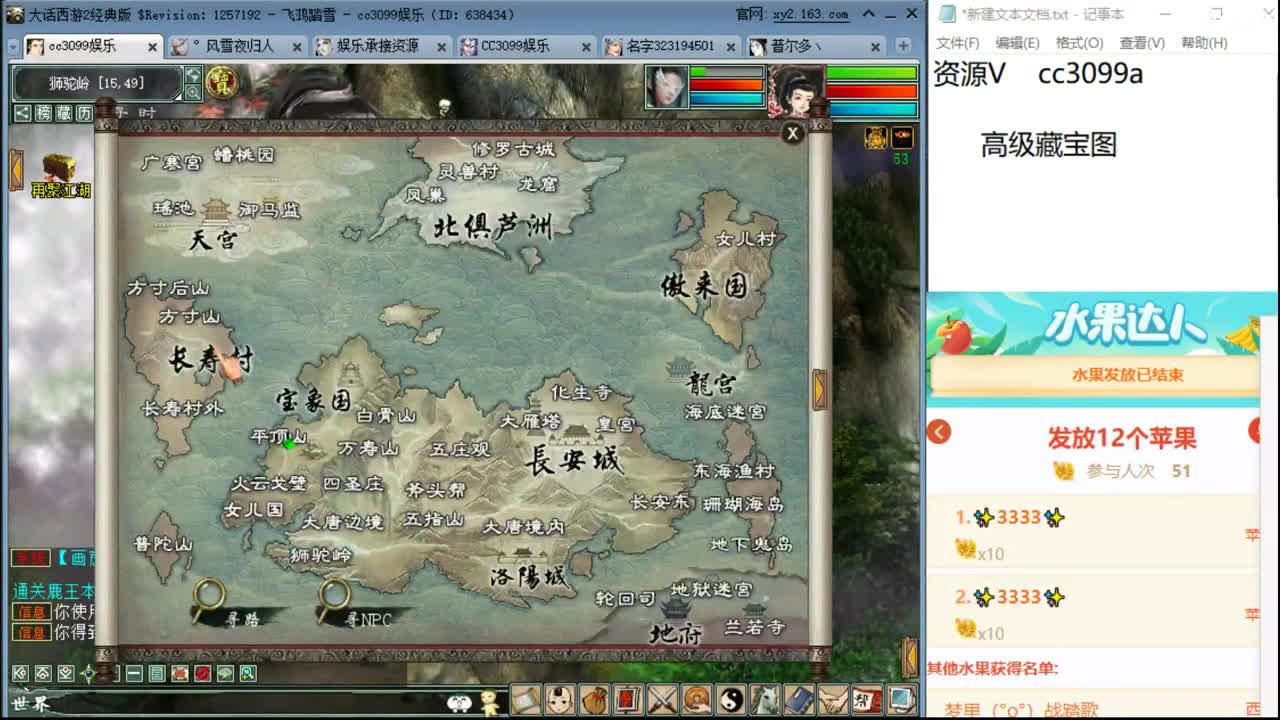Click the pet portrait avatar
The height and width of the screenshot is (720, 1280).
(666, 87)
